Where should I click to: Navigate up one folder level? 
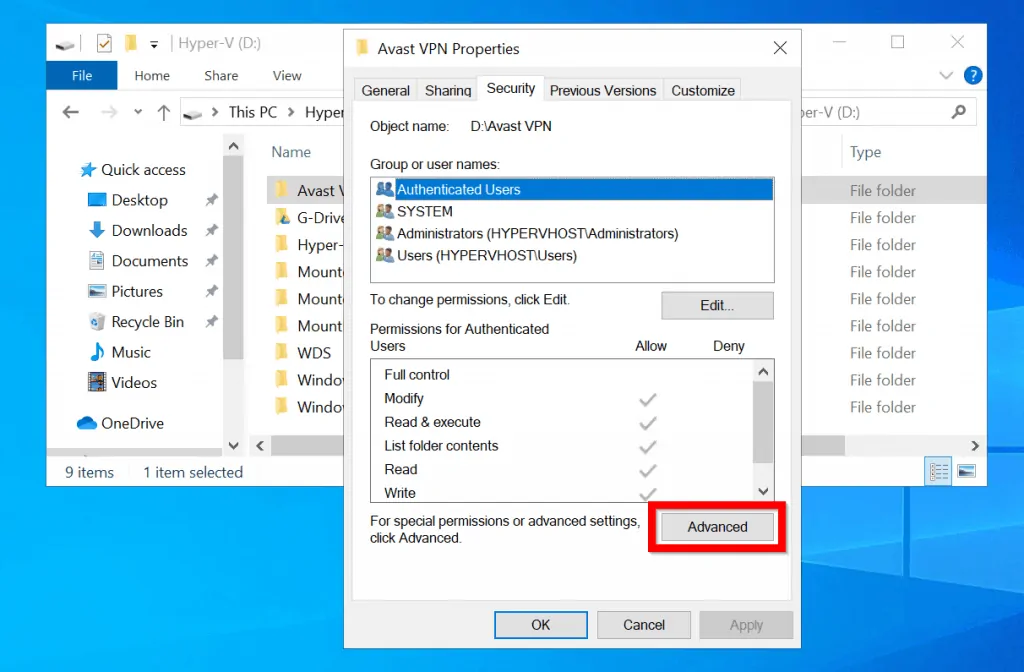[x=163, y=112]
